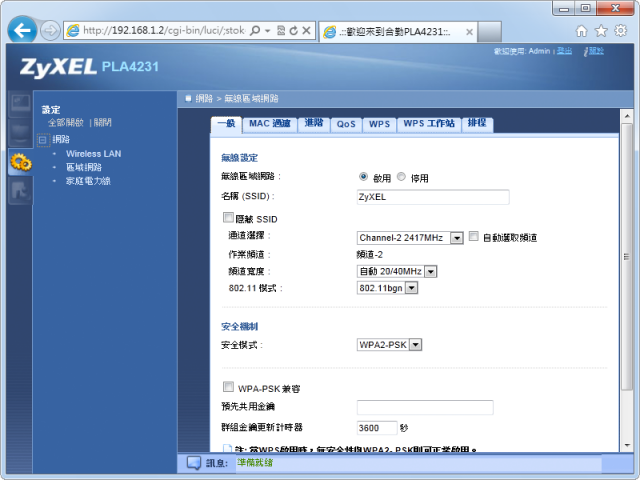The height and width of the screenshot is (480, 640).
Task: Open the browser Tools gear icon
Action: point(620,31)
